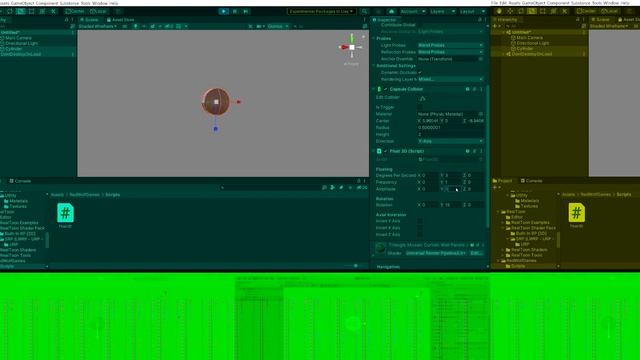
Task: Open the Console tab in left editor
Action: point(20,181)
